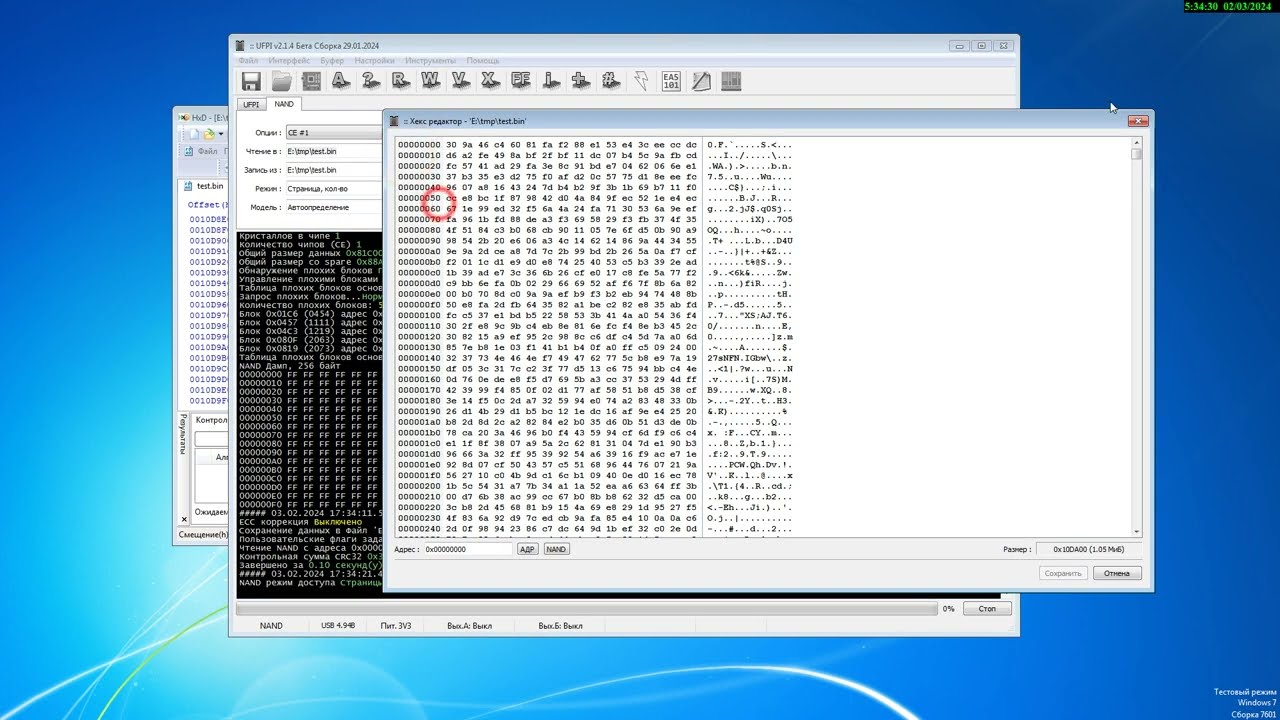Close the hex editor window
Image resolution: width=1280 pixels, height=720 pixels.
1137,121
